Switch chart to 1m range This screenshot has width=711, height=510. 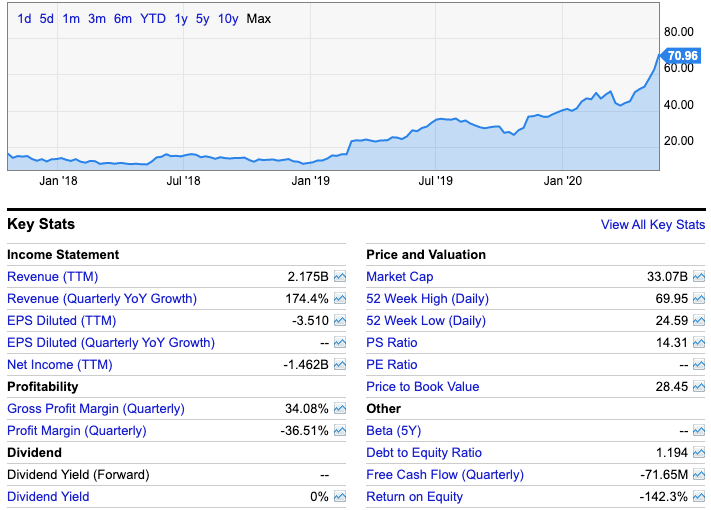tap(71, 19)
